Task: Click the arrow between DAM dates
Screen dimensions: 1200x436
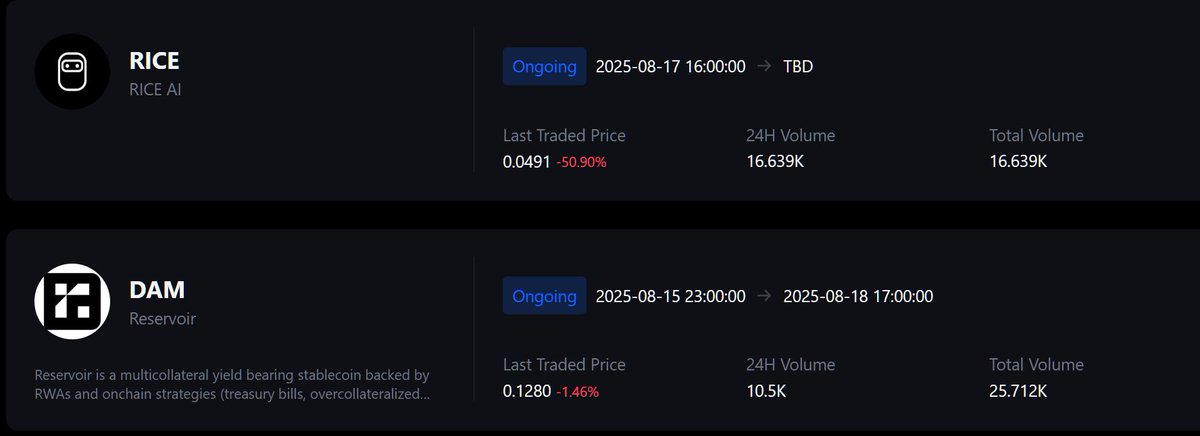Action: click(x=764, y=296)
